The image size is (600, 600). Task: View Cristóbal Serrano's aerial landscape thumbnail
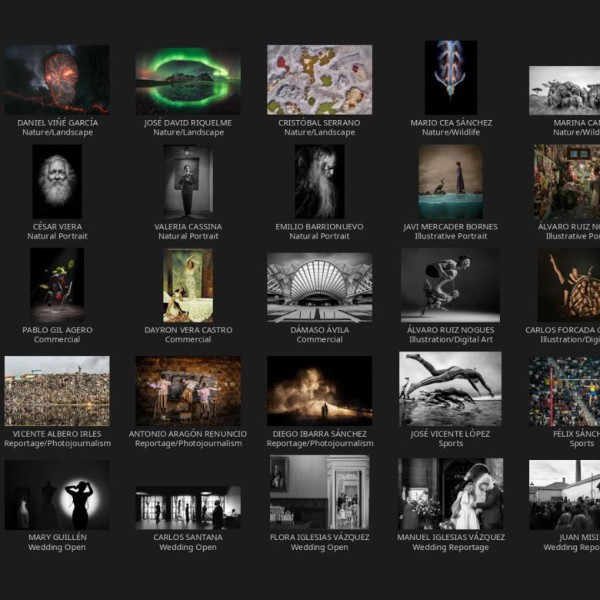pos(320,80)
